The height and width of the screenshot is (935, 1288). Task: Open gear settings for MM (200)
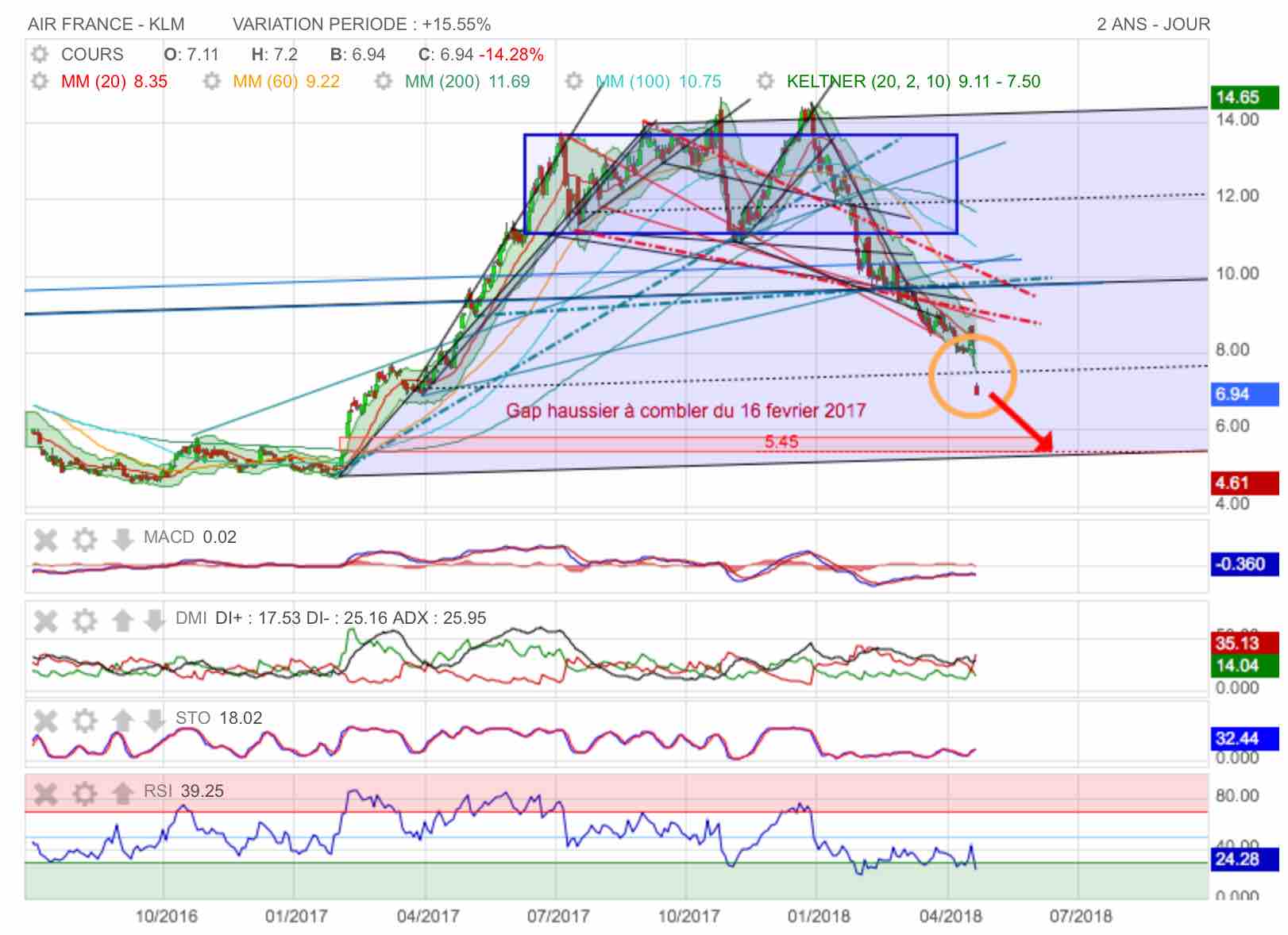point(384,81)
